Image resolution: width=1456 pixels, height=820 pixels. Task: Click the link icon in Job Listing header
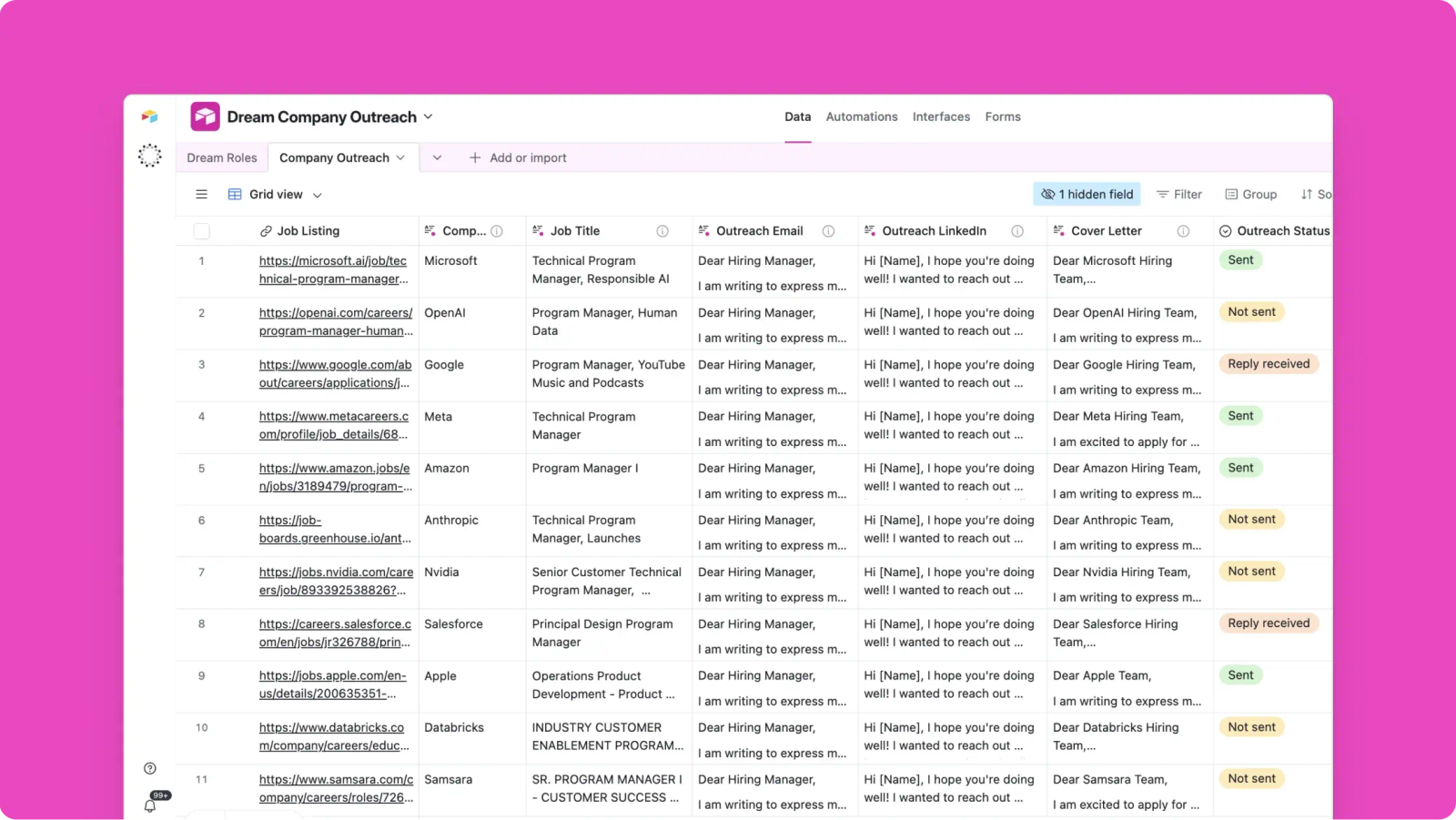(266, 231)
